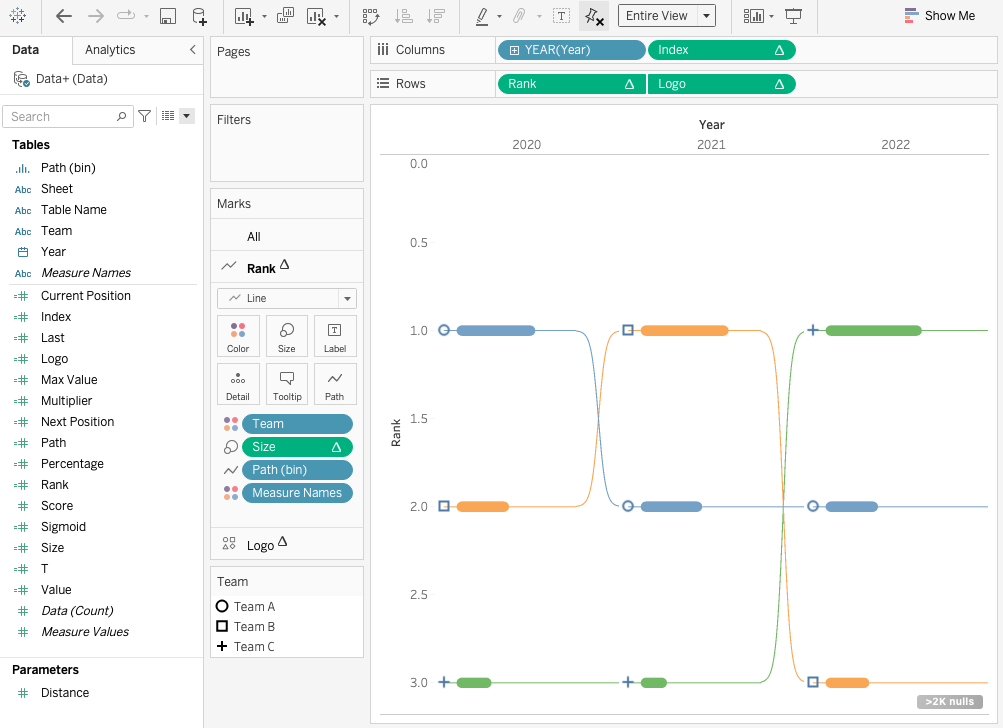The image size is (1003, 728).
Task: Click the Search field in Data pane
Action: (68, 116)
